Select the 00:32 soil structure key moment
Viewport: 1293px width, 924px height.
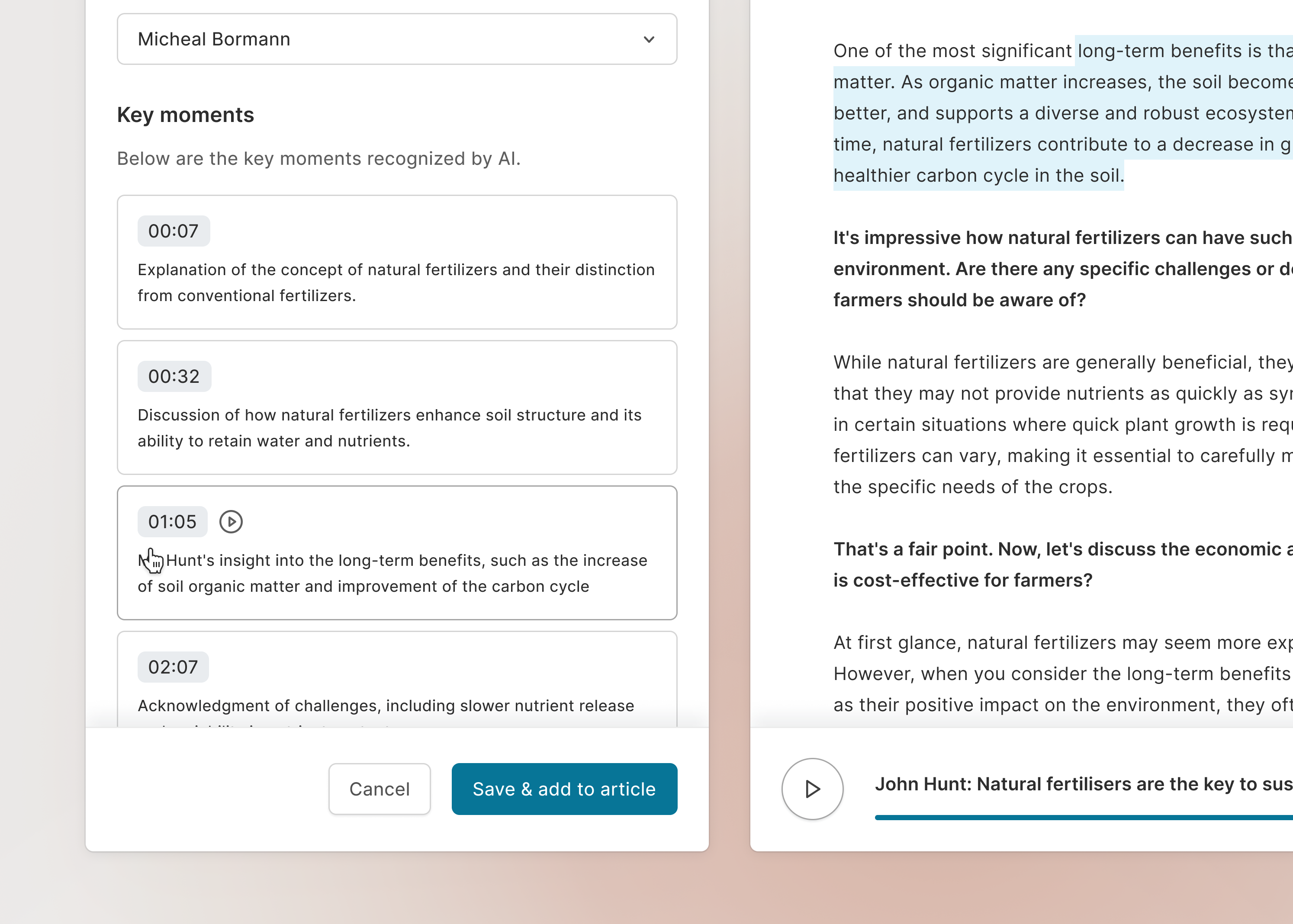397,407
